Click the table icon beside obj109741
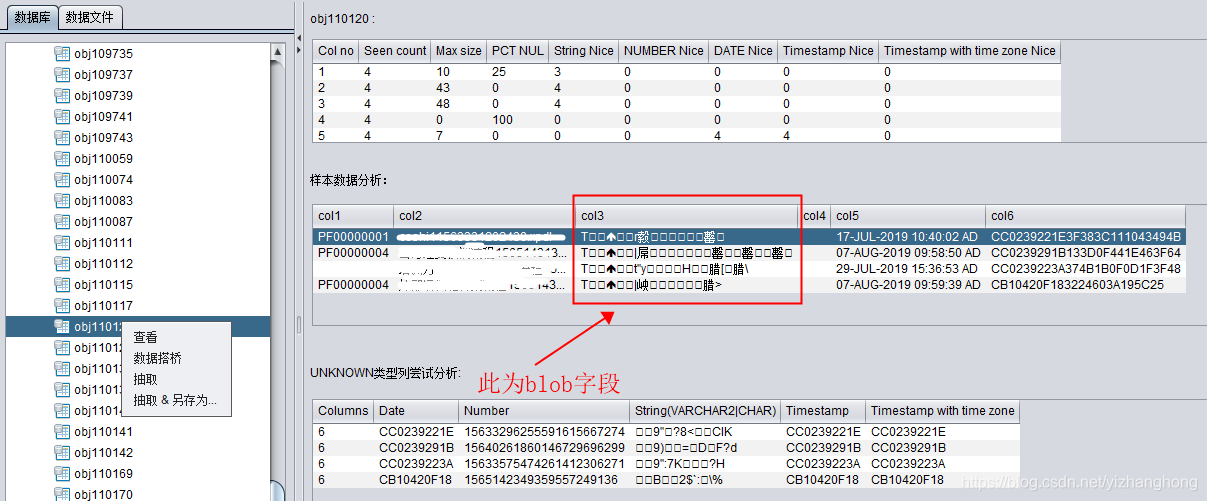The width and height of the screenshot is (1207, 501). click(61, 117)
